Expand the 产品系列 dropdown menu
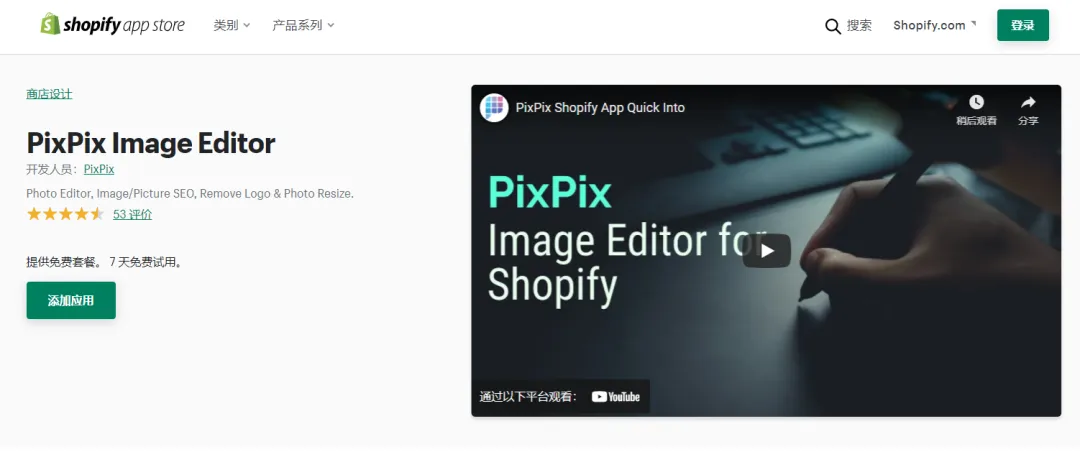Viewport: 1080px width, 452px height. [303, 25]
